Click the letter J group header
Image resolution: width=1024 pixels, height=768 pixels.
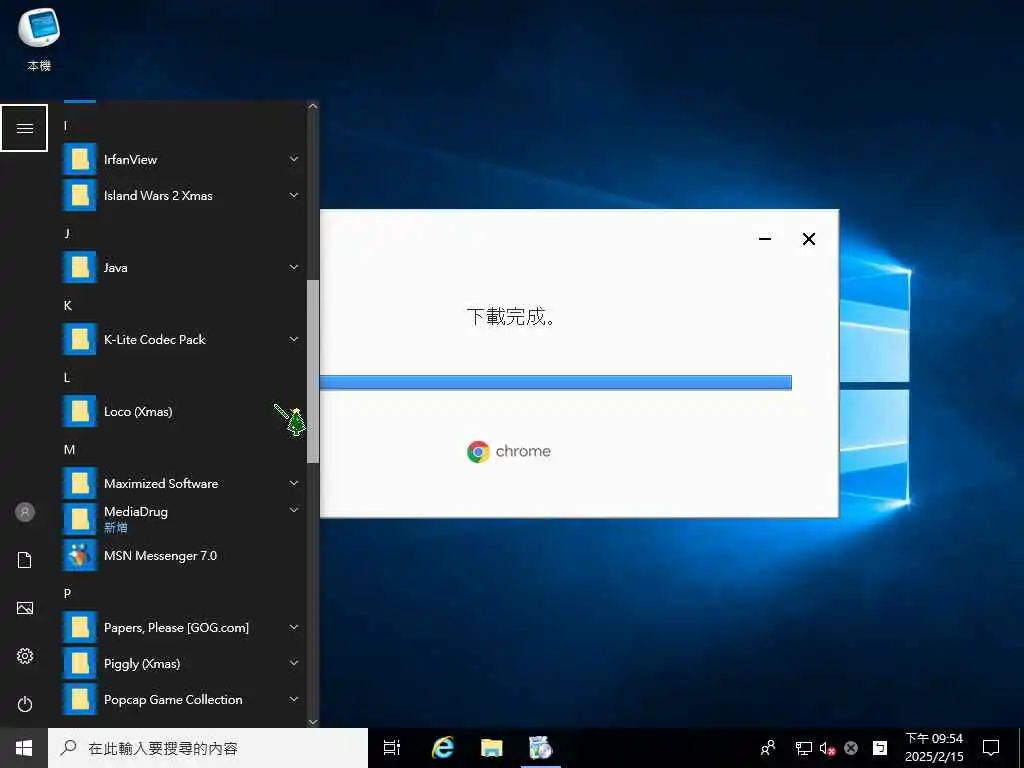point(67,234)
